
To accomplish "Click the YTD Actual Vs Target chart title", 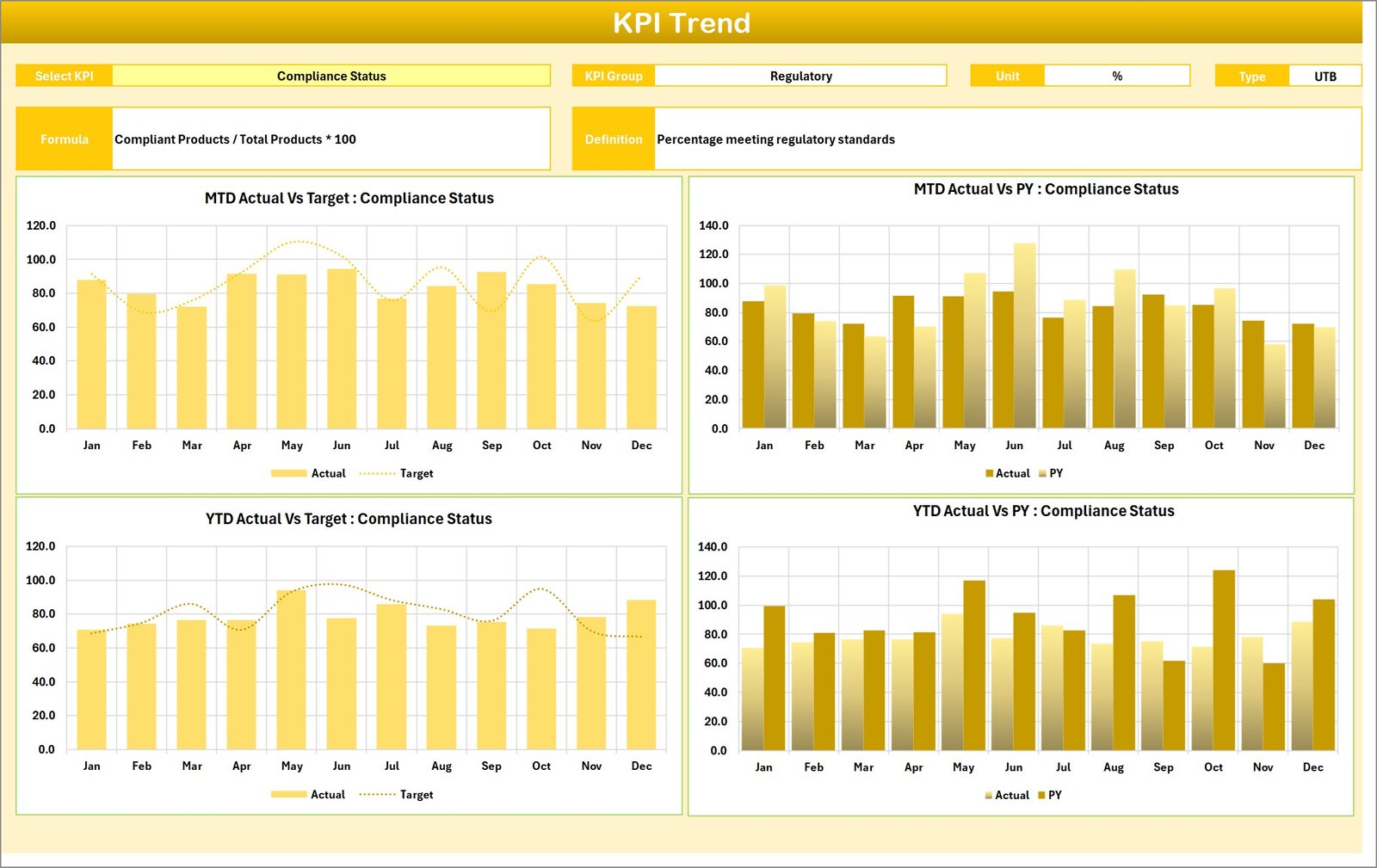I will click(349, 519).
